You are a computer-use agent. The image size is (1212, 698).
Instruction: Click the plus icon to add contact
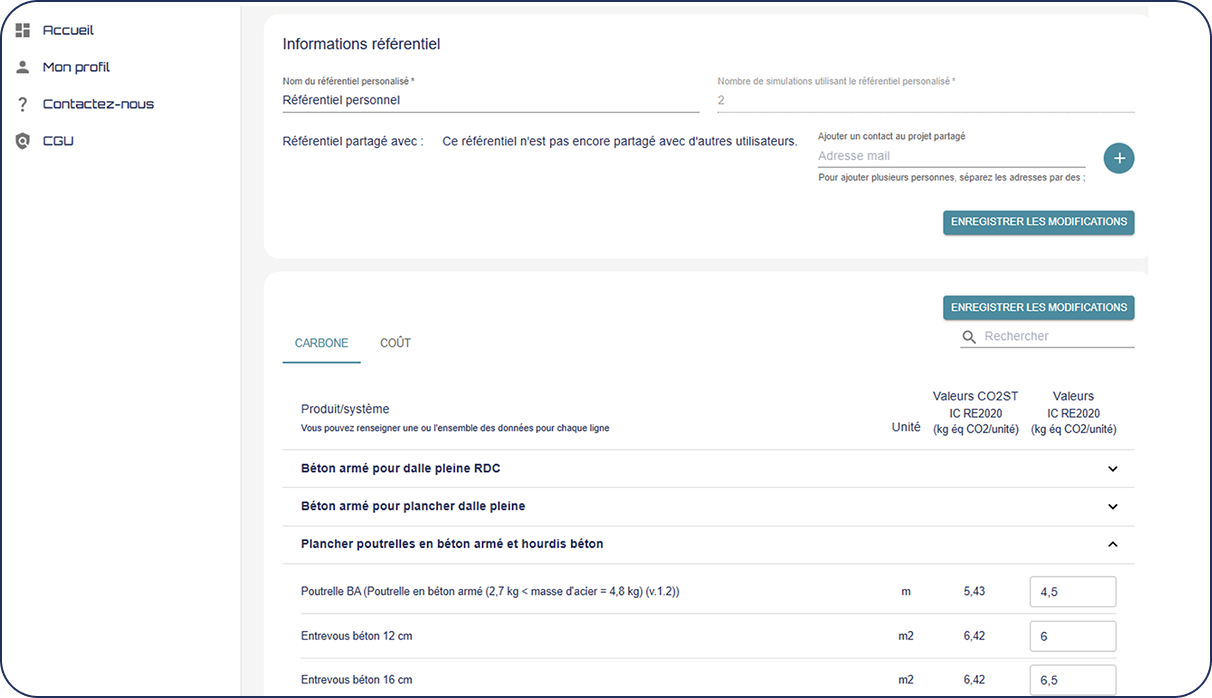pyautogui.click(x=1119, y=158)
